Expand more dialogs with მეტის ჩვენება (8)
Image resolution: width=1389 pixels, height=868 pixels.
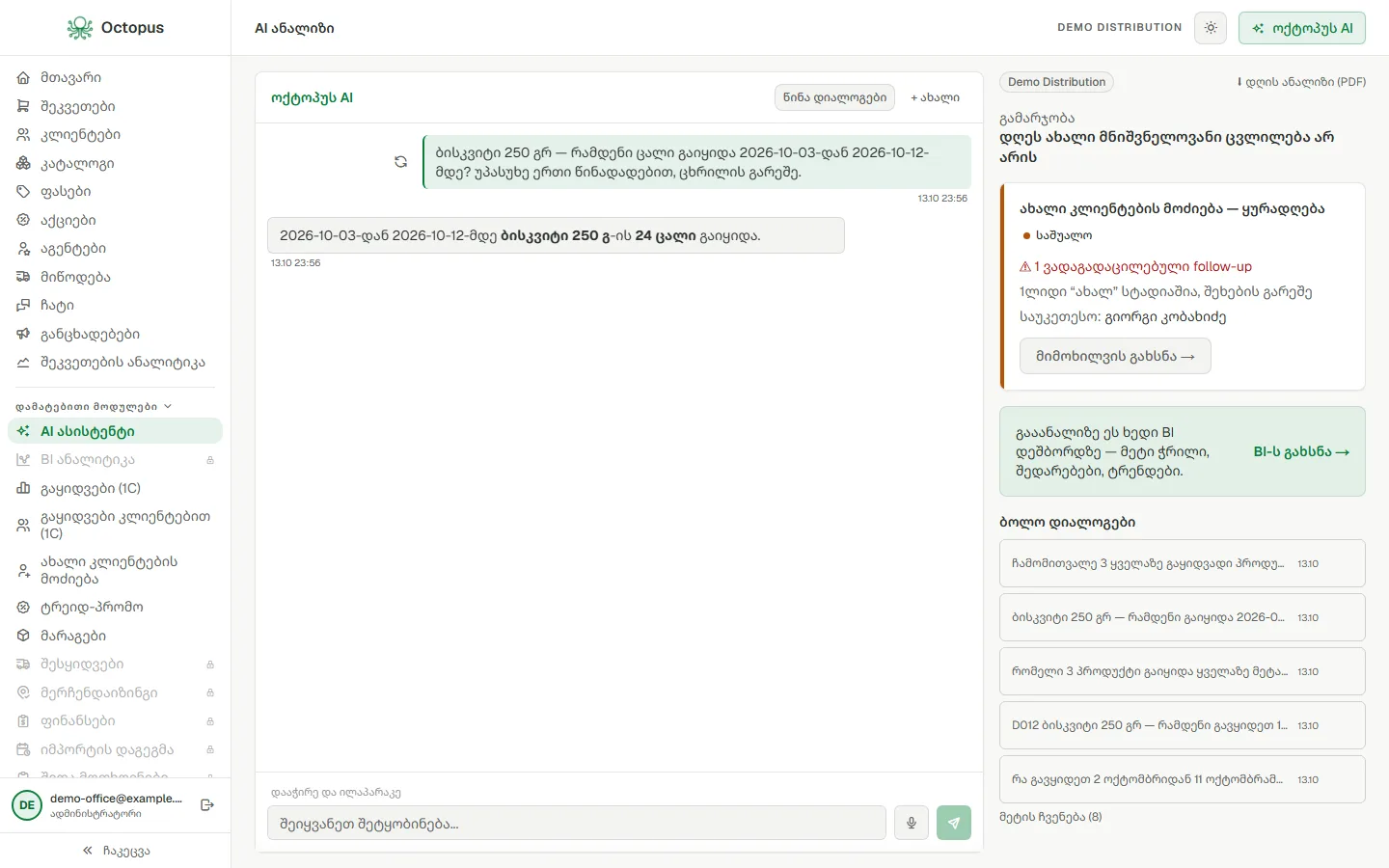pos(1050,817)
